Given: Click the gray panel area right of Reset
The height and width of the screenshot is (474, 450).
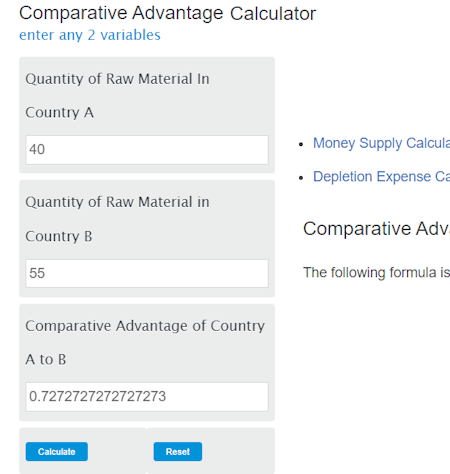Looking at the screenshot, I should (x=238, y=452).
